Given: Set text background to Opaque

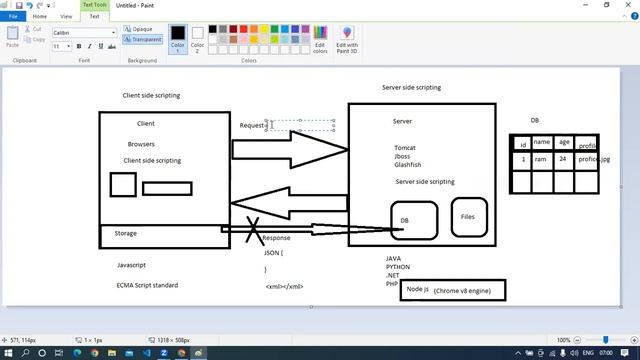Looking at the screenshot, I should (138, 29).
